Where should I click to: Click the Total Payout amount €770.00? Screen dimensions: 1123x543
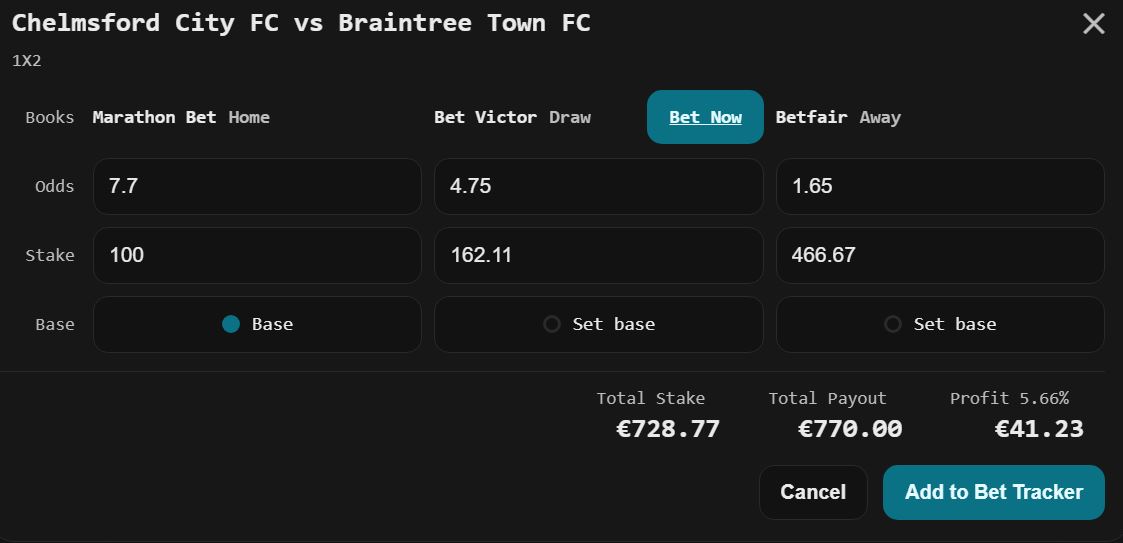[x=850, y=429]
